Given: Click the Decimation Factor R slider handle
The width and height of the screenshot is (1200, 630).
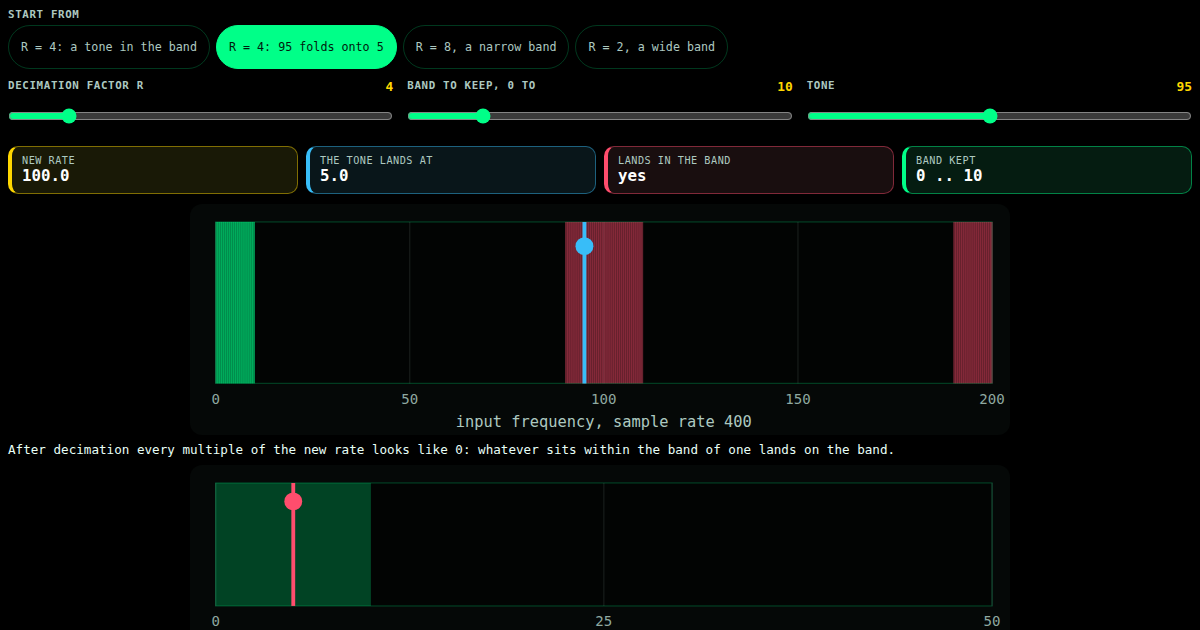Looking at the screenshot, I should tap(69, 116).
